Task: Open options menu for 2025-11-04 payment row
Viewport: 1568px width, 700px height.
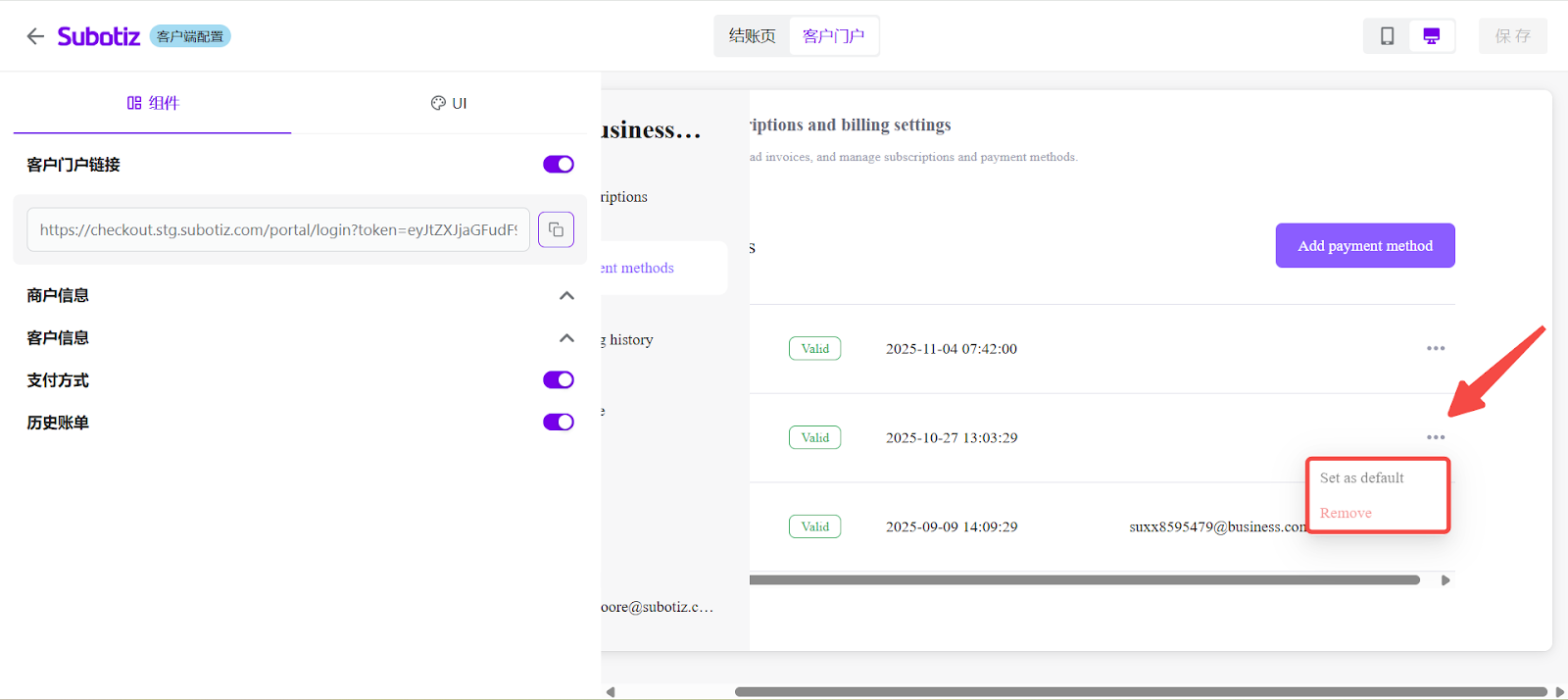Action: pyautogui.click(x=1436, y=349)
